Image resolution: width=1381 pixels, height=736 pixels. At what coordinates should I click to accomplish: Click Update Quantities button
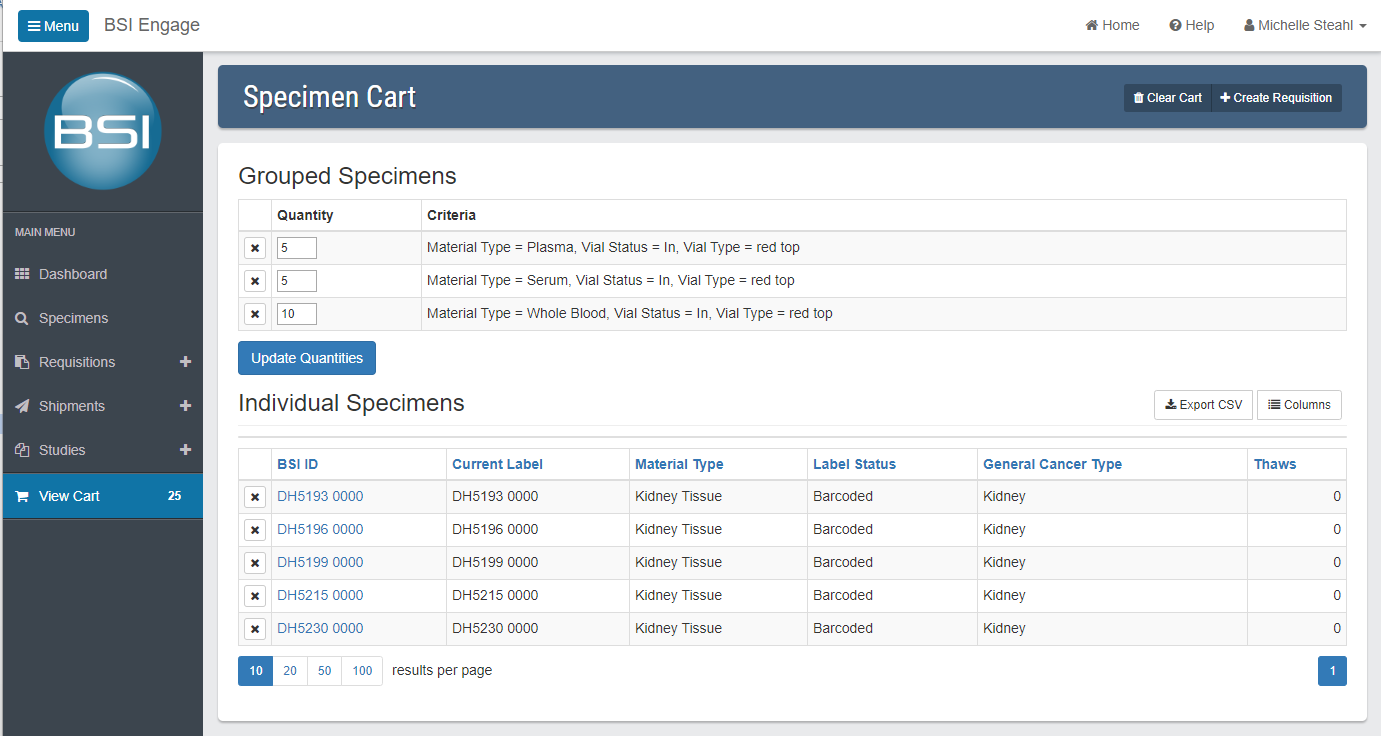(307, 358)
